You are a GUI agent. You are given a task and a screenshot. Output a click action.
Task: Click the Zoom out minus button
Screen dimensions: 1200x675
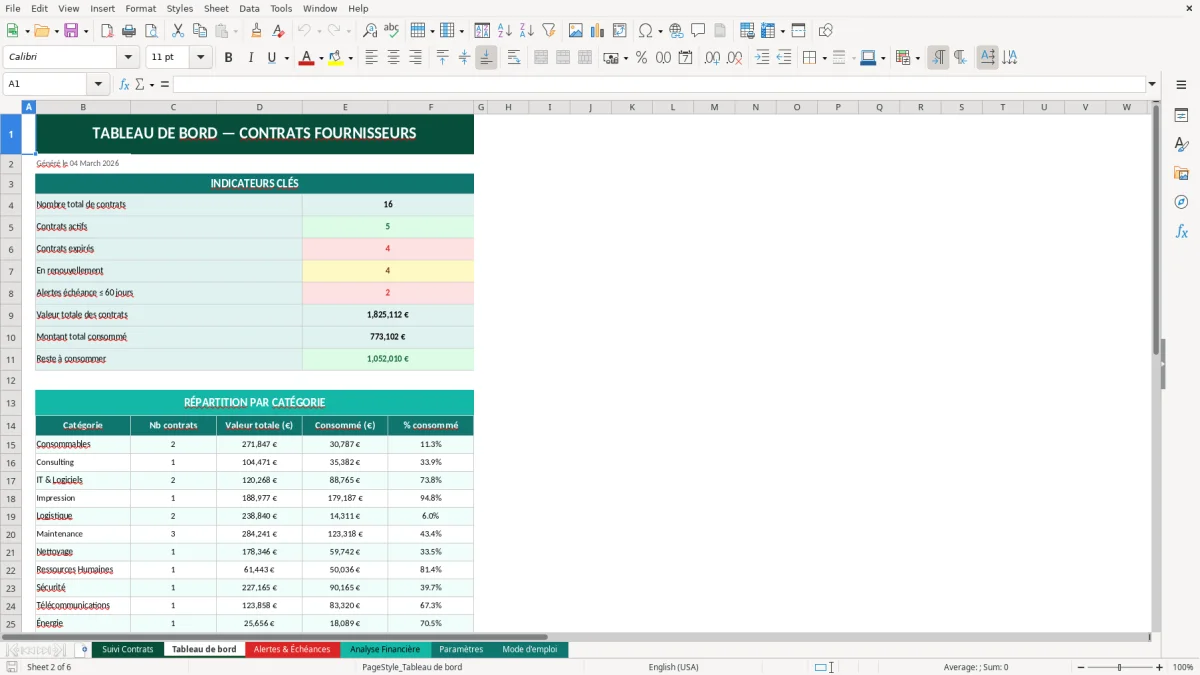(1081, 667)
